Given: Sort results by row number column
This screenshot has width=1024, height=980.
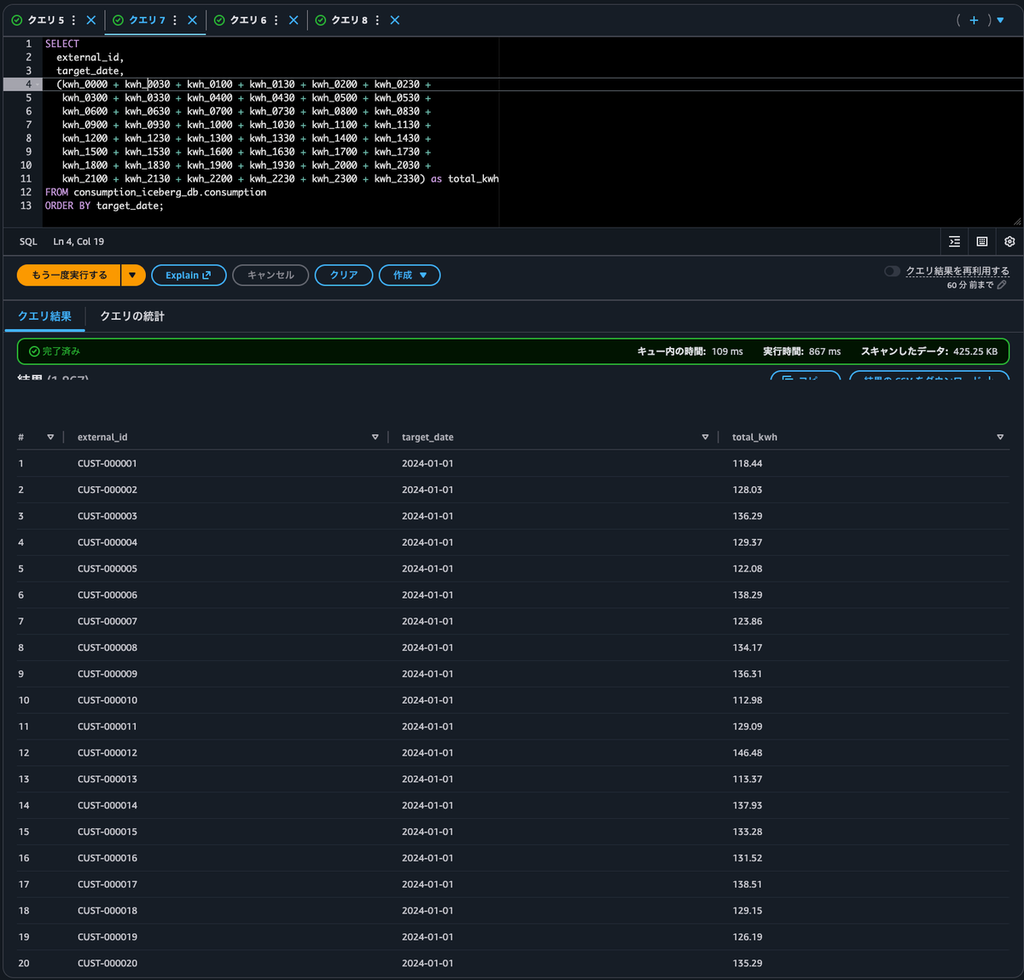Looking at the screenshot, I should coord(50,437).
